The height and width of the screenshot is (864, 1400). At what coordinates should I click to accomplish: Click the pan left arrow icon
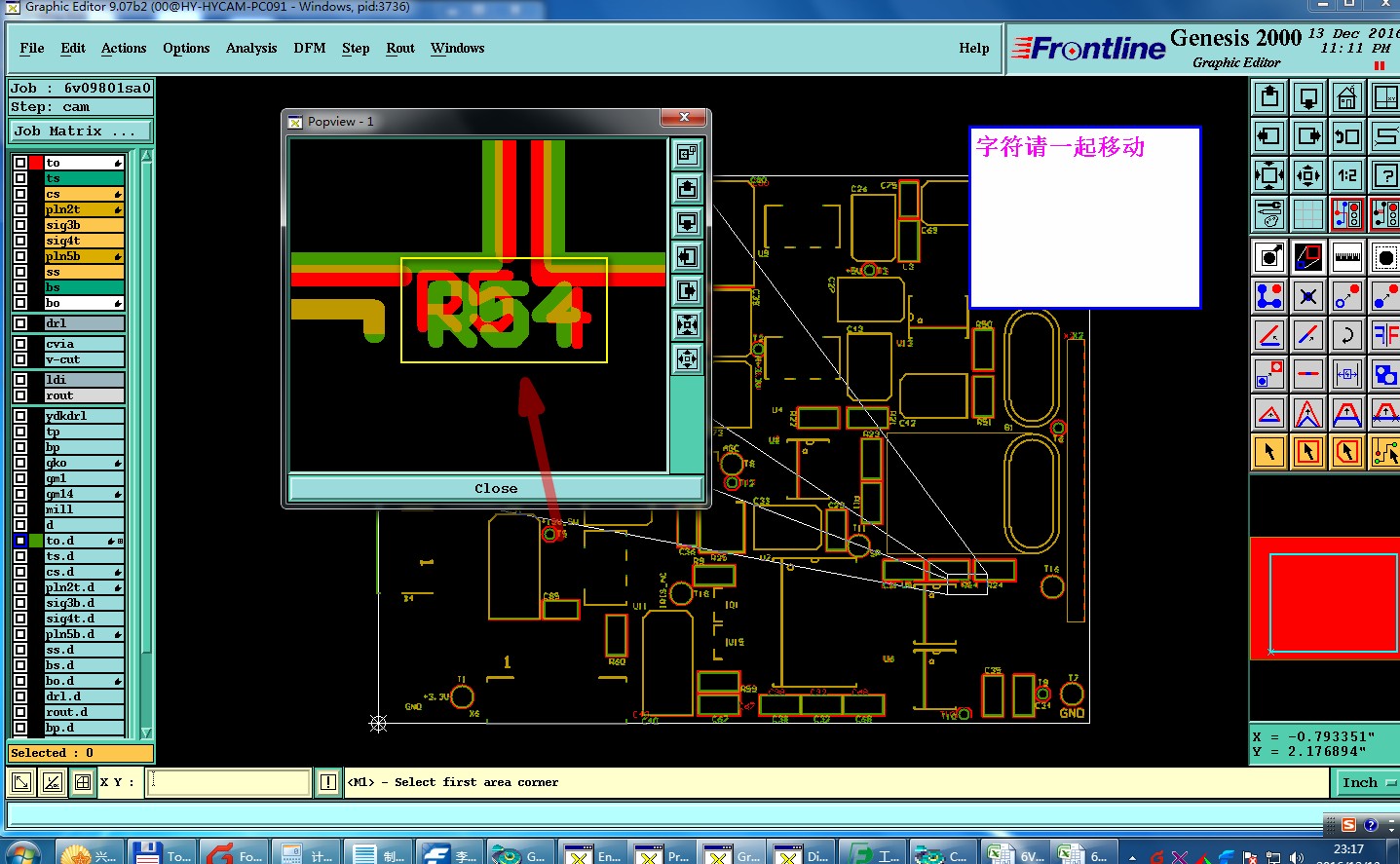tap(1269, 136)
